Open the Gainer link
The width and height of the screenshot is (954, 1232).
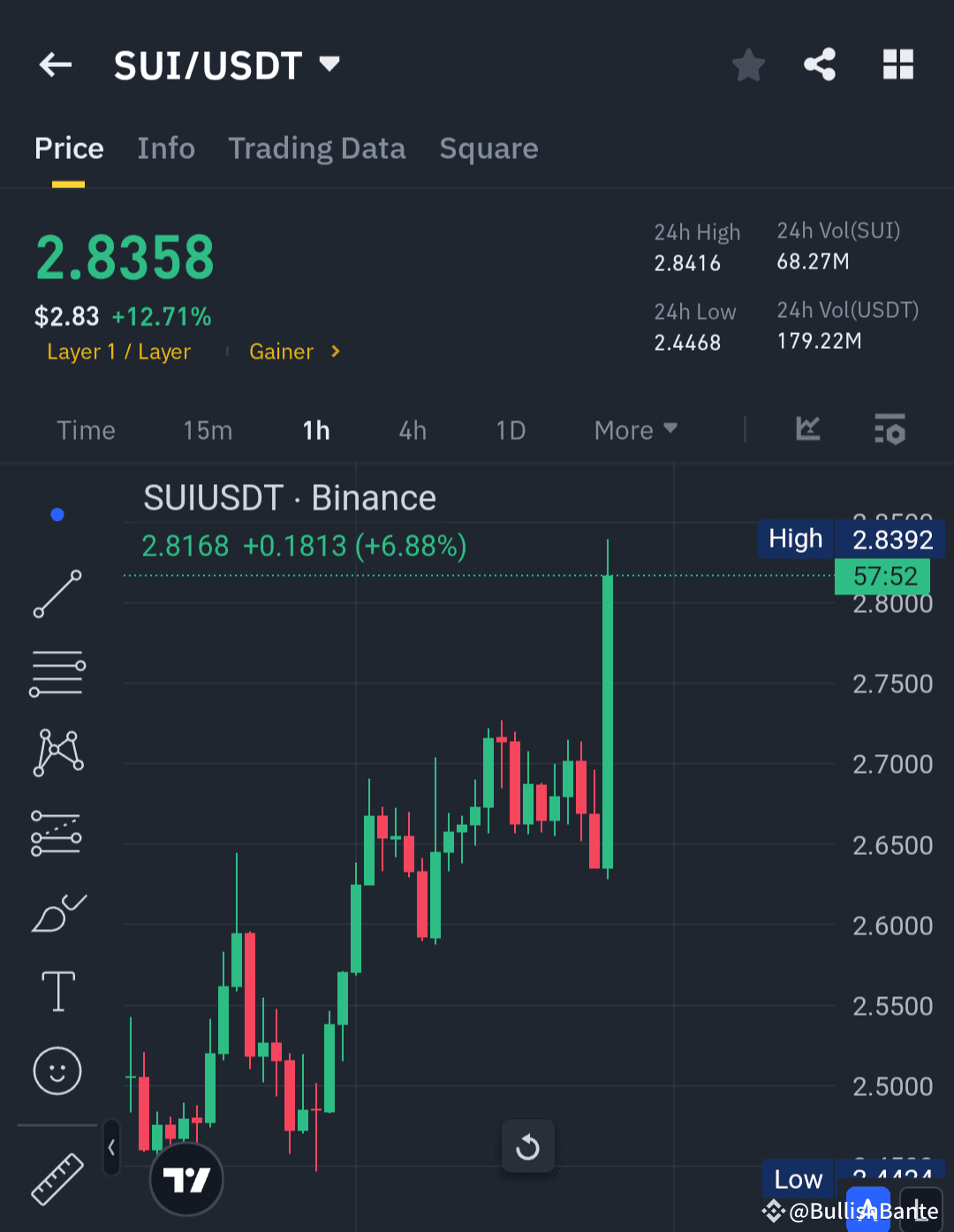(282, 351)
